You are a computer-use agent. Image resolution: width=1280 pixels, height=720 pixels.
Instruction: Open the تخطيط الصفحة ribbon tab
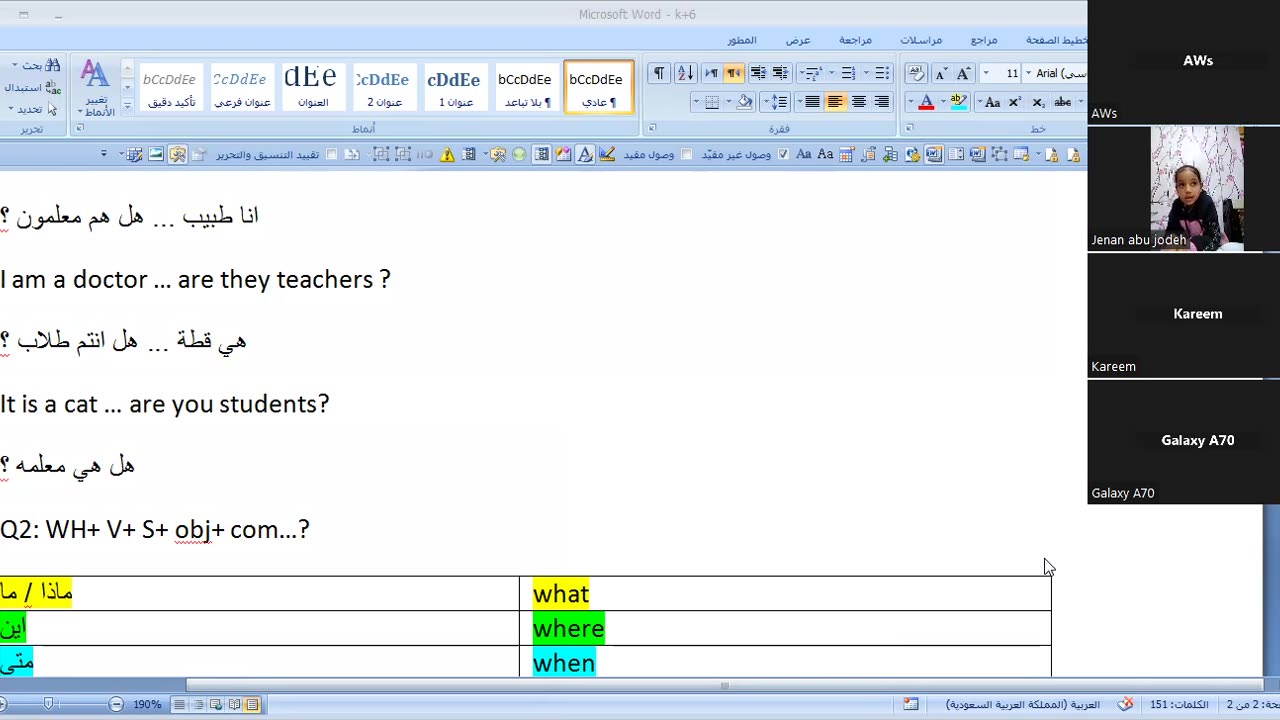1056,40
